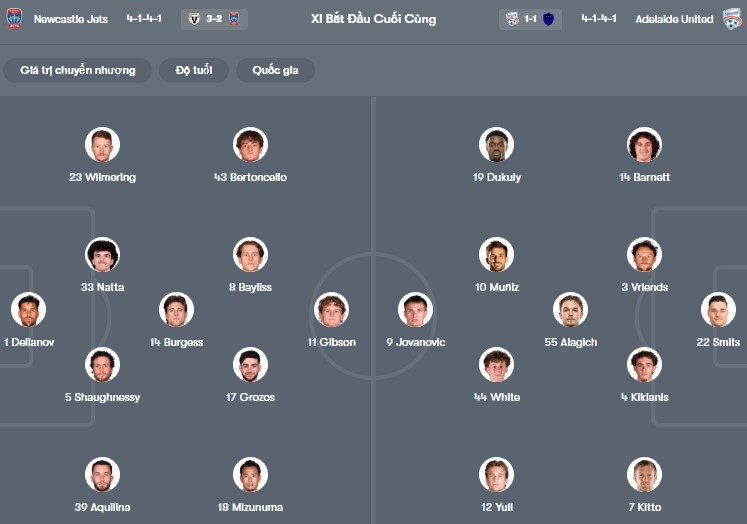Click the Newcastle Jets club crest
The height and width of the screenshot is (524, 747).
(x=14, y=19)
